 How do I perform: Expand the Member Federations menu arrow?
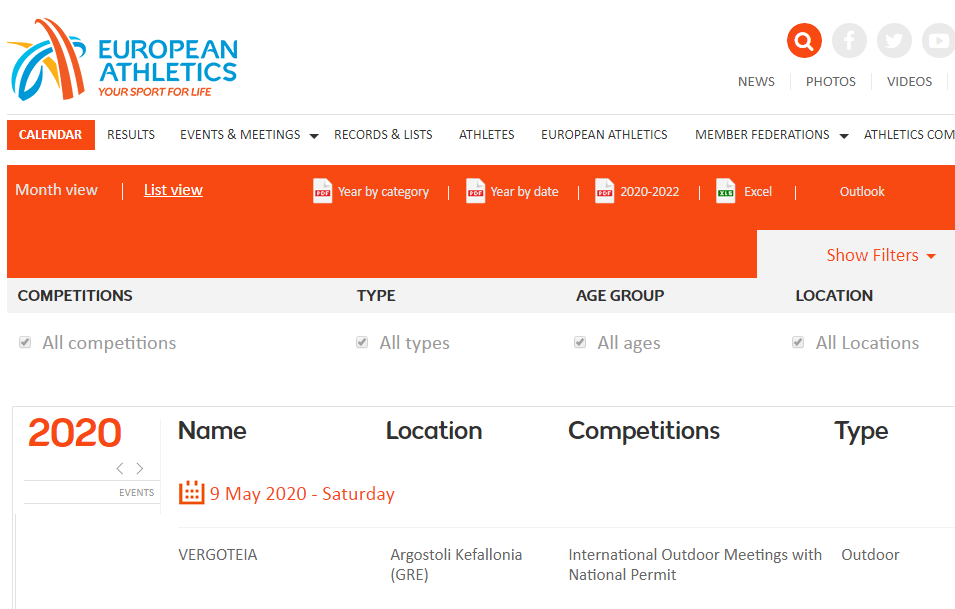843,136
